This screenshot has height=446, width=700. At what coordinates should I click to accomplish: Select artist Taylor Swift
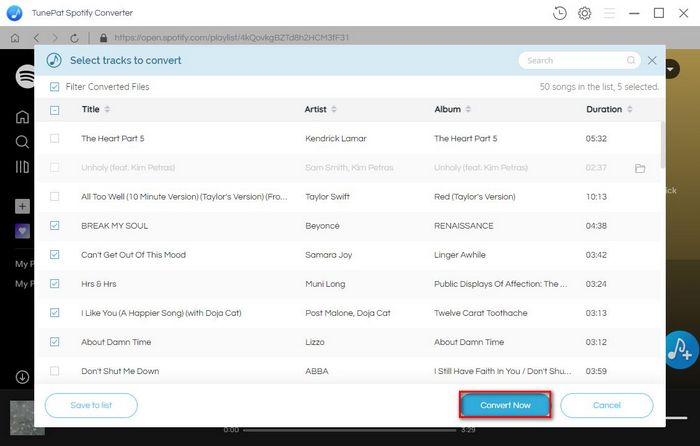point(327,196)
